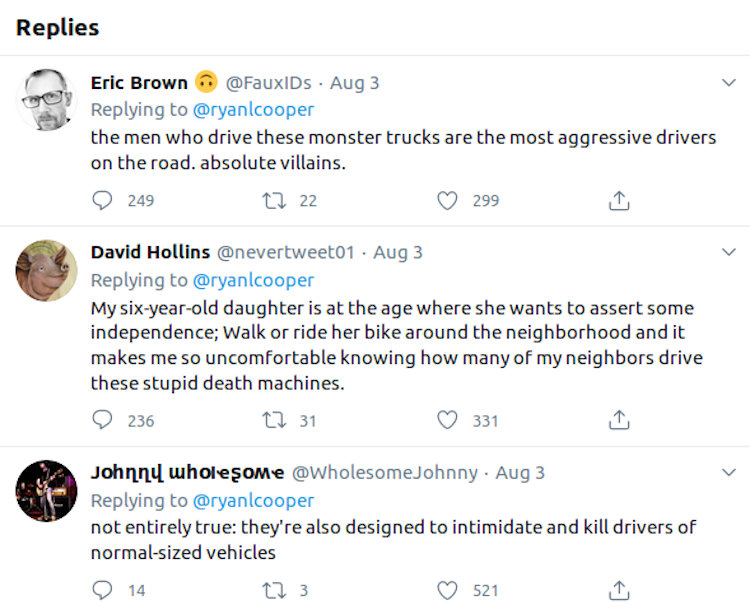This screenshot has width=750, height=614.
Task: Share the WholesomeJohnny tweet
Action: click(x=619, y=591)
